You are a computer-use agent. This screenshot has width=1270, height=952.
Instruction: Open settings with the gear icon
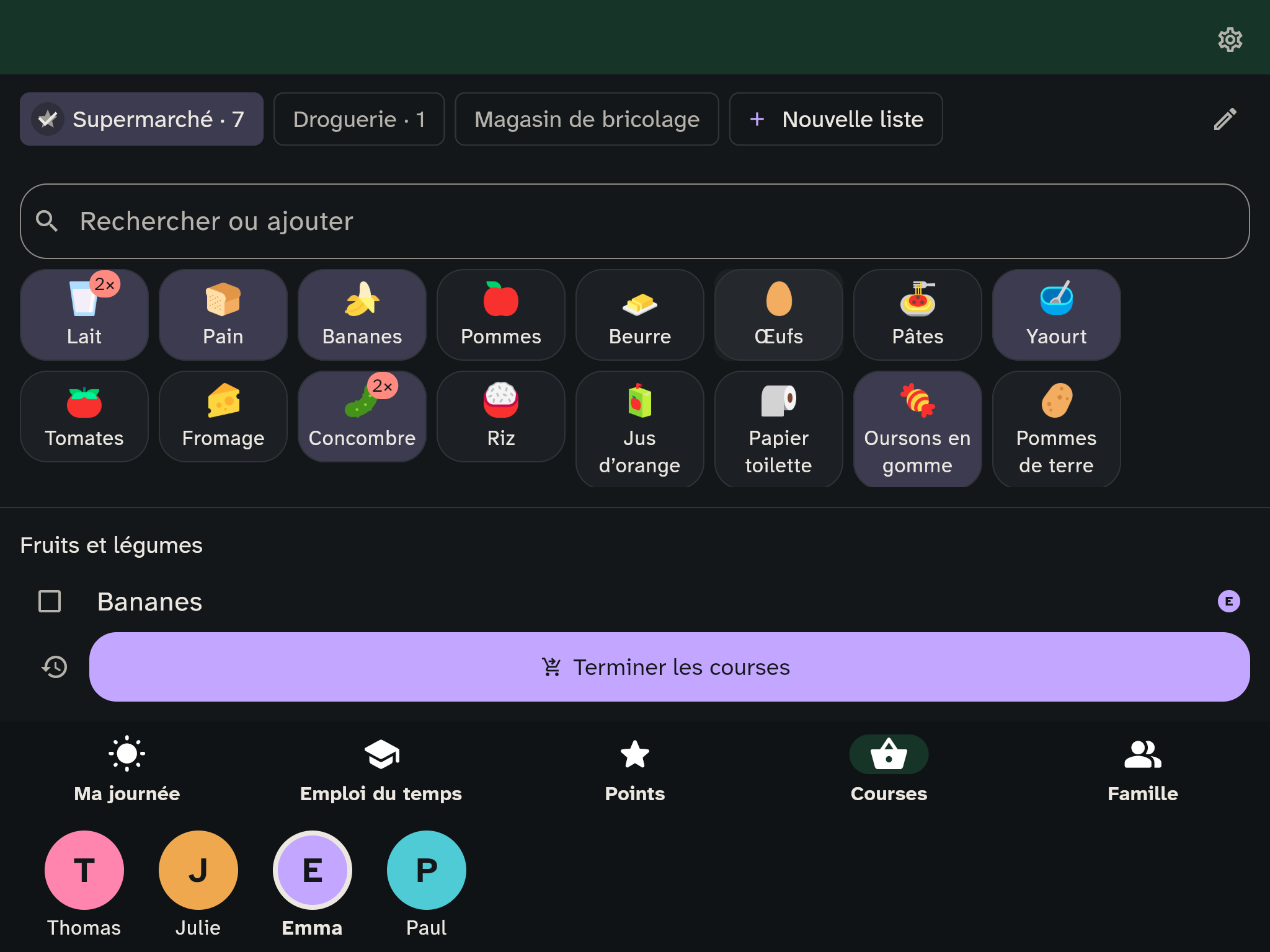(1230, 40)
